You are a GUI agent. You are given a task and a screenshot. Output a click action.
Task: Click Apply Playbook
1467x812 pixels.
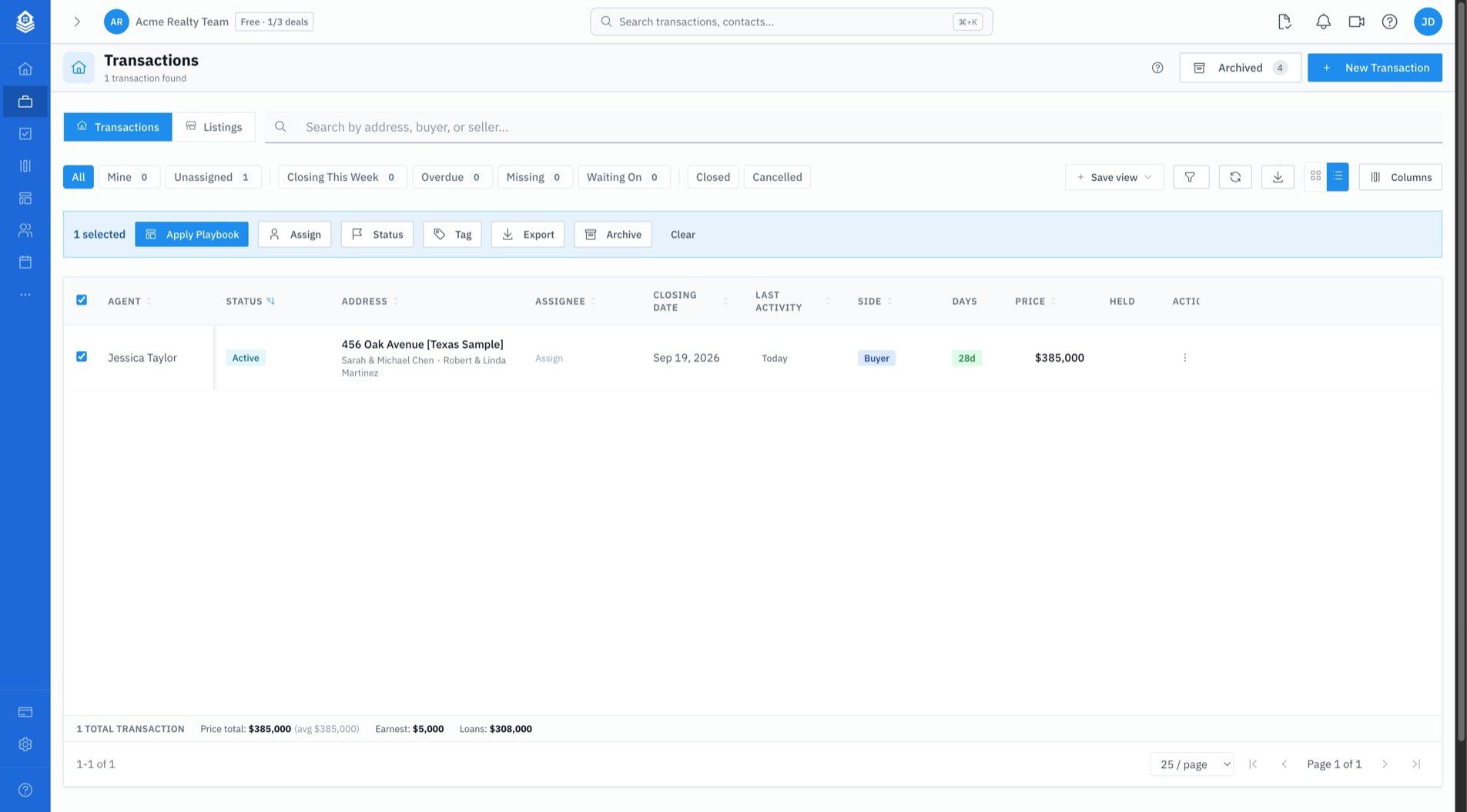coord(192,235)
